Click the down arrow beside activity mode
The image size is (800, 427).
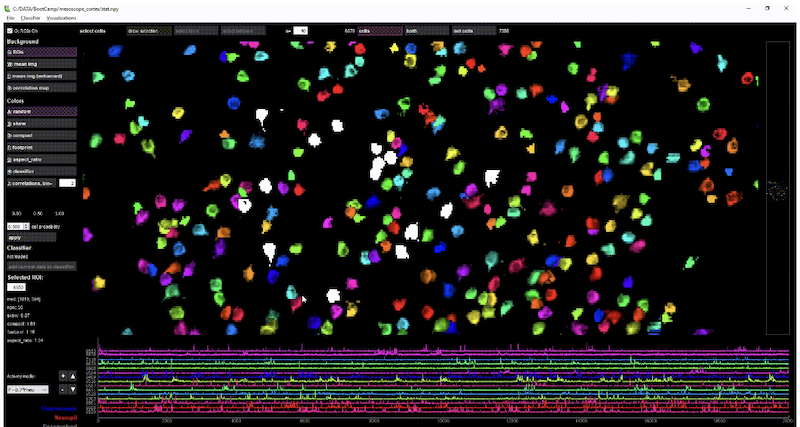pos(70,388)
